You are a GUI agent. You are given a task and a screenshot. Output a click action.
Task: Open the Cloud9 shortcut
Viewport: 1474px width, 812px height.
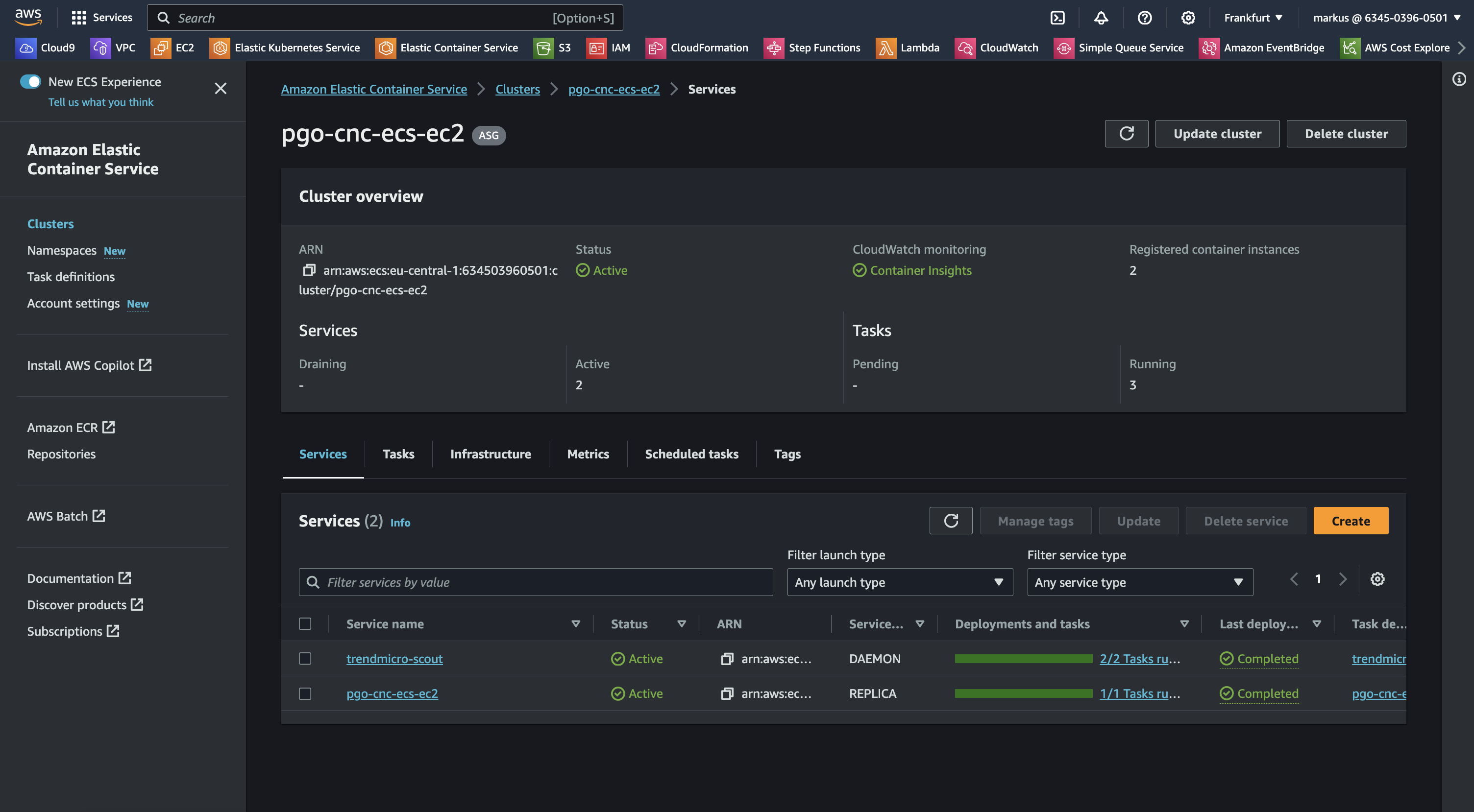pos(45,48)
